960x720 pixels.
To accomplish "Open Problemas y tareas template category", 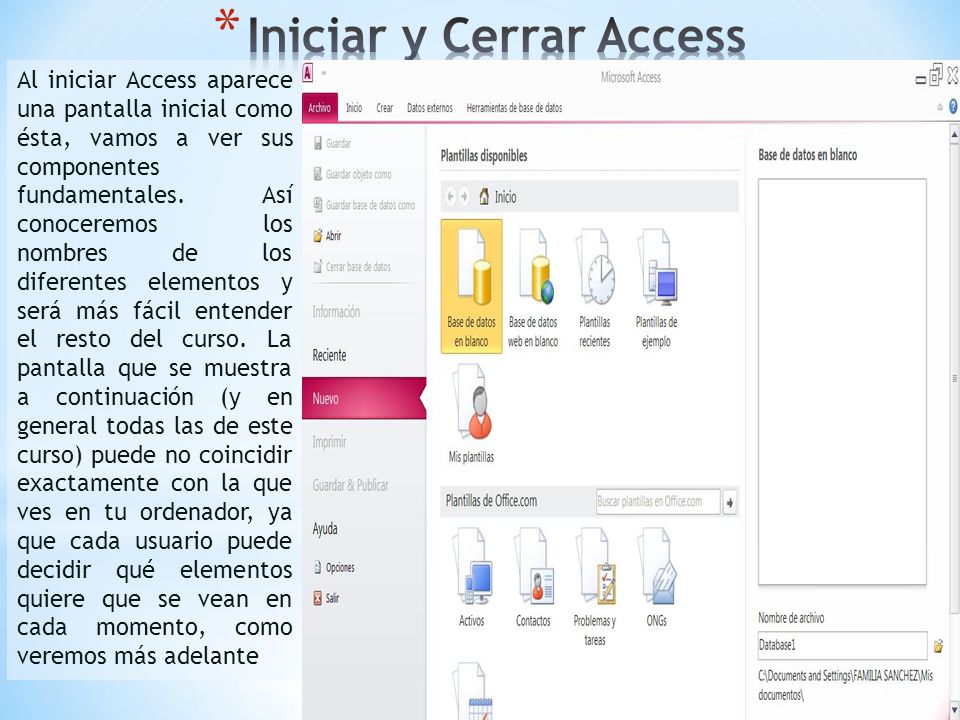I will (594, 588).
